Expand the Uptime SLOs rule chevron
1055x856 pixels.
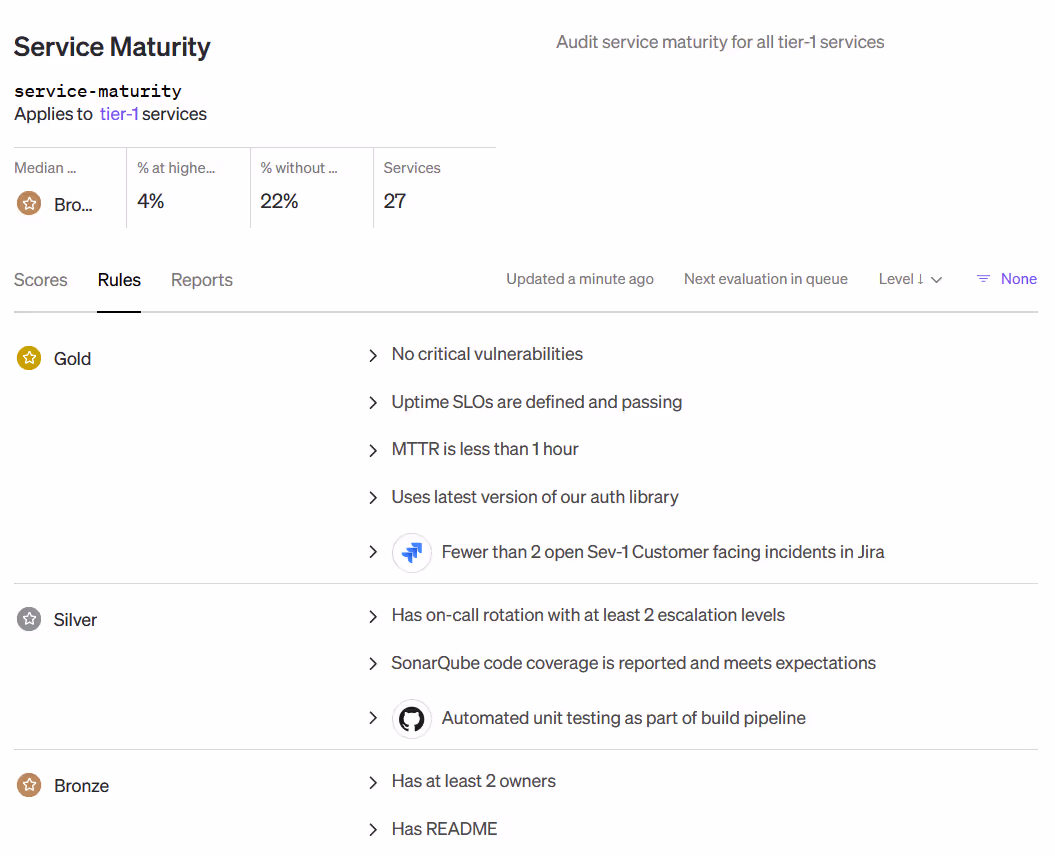click(373, 403)
